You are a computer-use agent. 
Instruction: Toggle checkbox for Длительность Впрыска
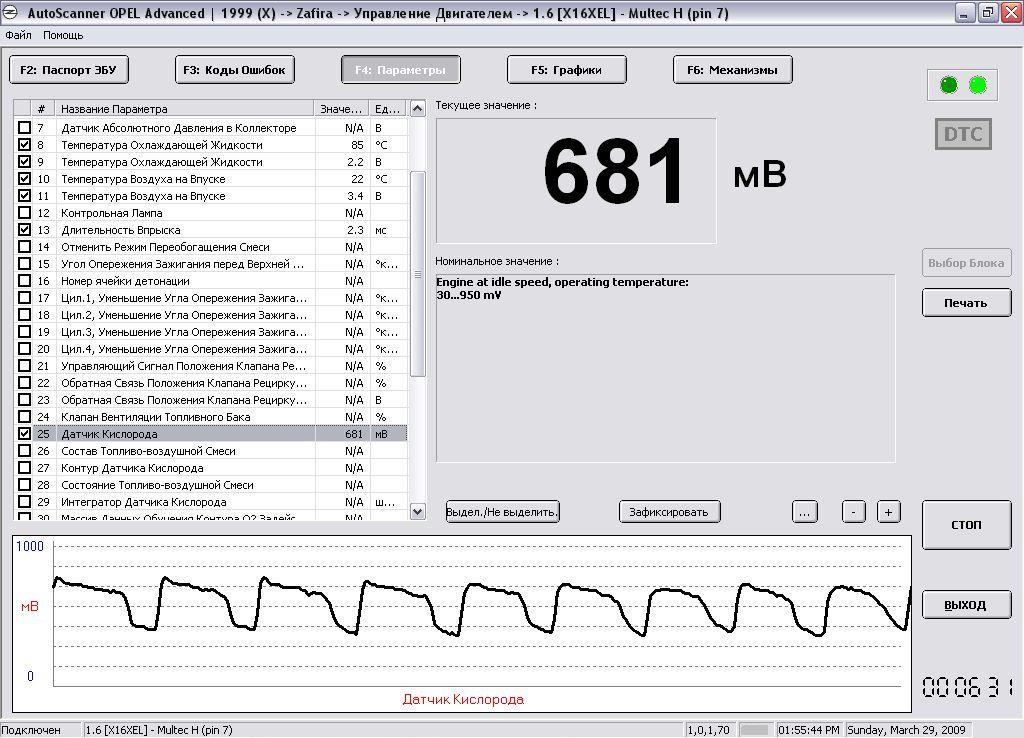pos(25,230)
